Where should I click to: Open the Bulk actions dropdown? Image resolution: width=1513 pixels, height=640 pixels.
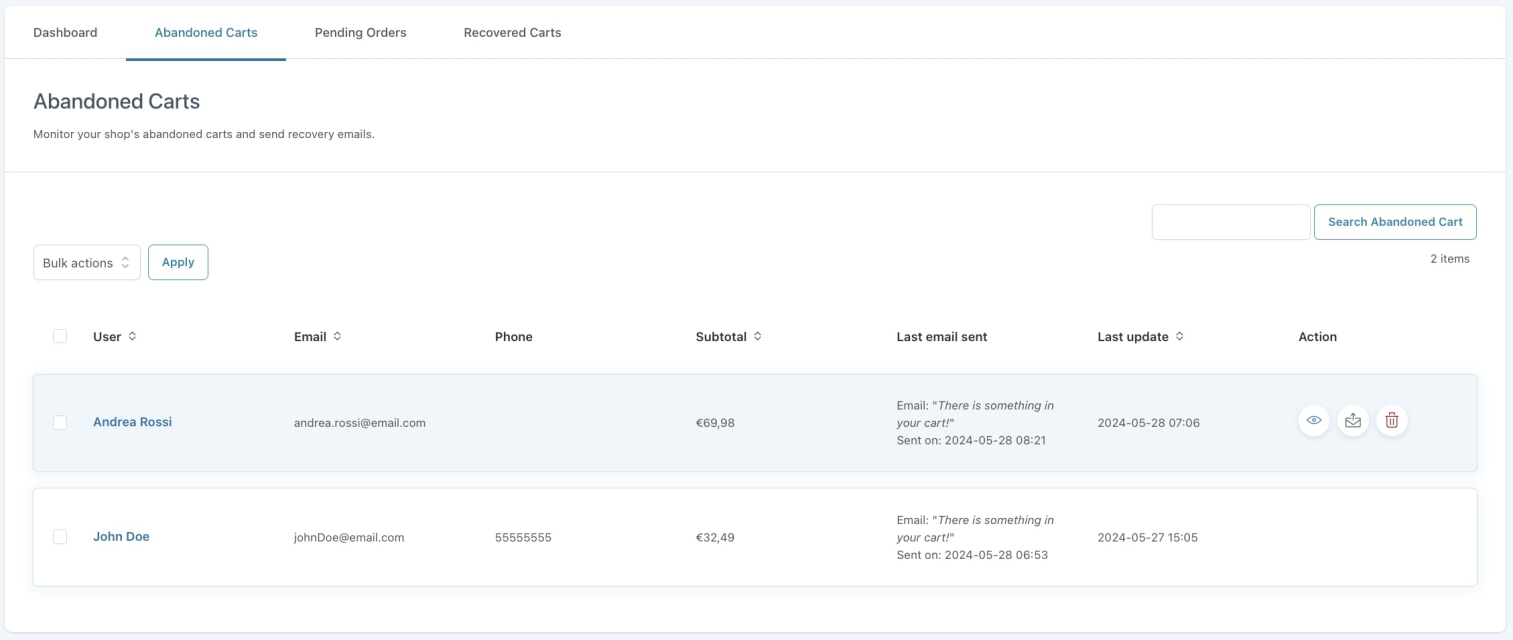(x=87, y=263)
